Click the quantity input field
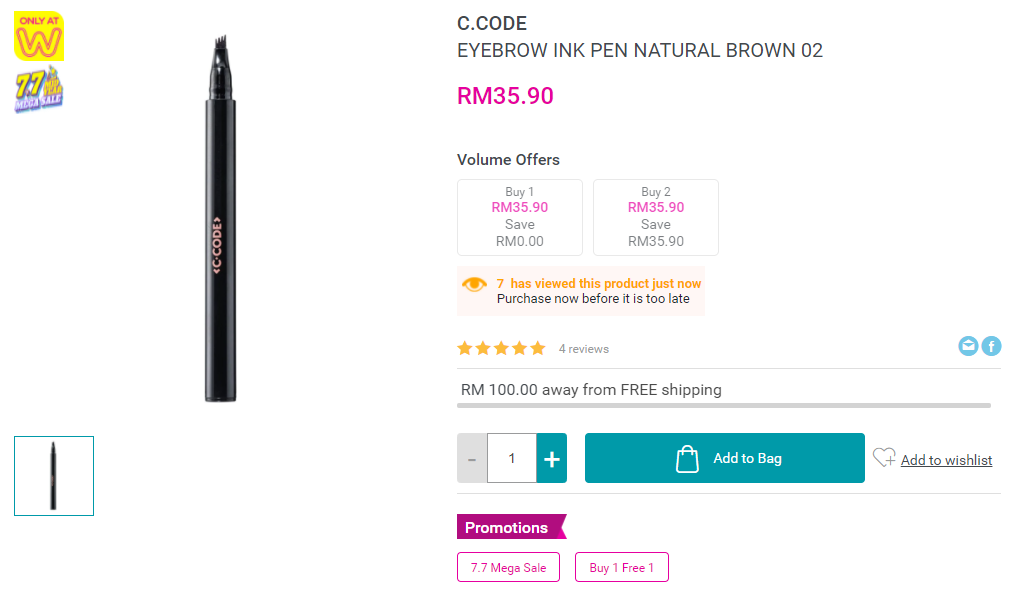1012x591 pixels. 512,458
